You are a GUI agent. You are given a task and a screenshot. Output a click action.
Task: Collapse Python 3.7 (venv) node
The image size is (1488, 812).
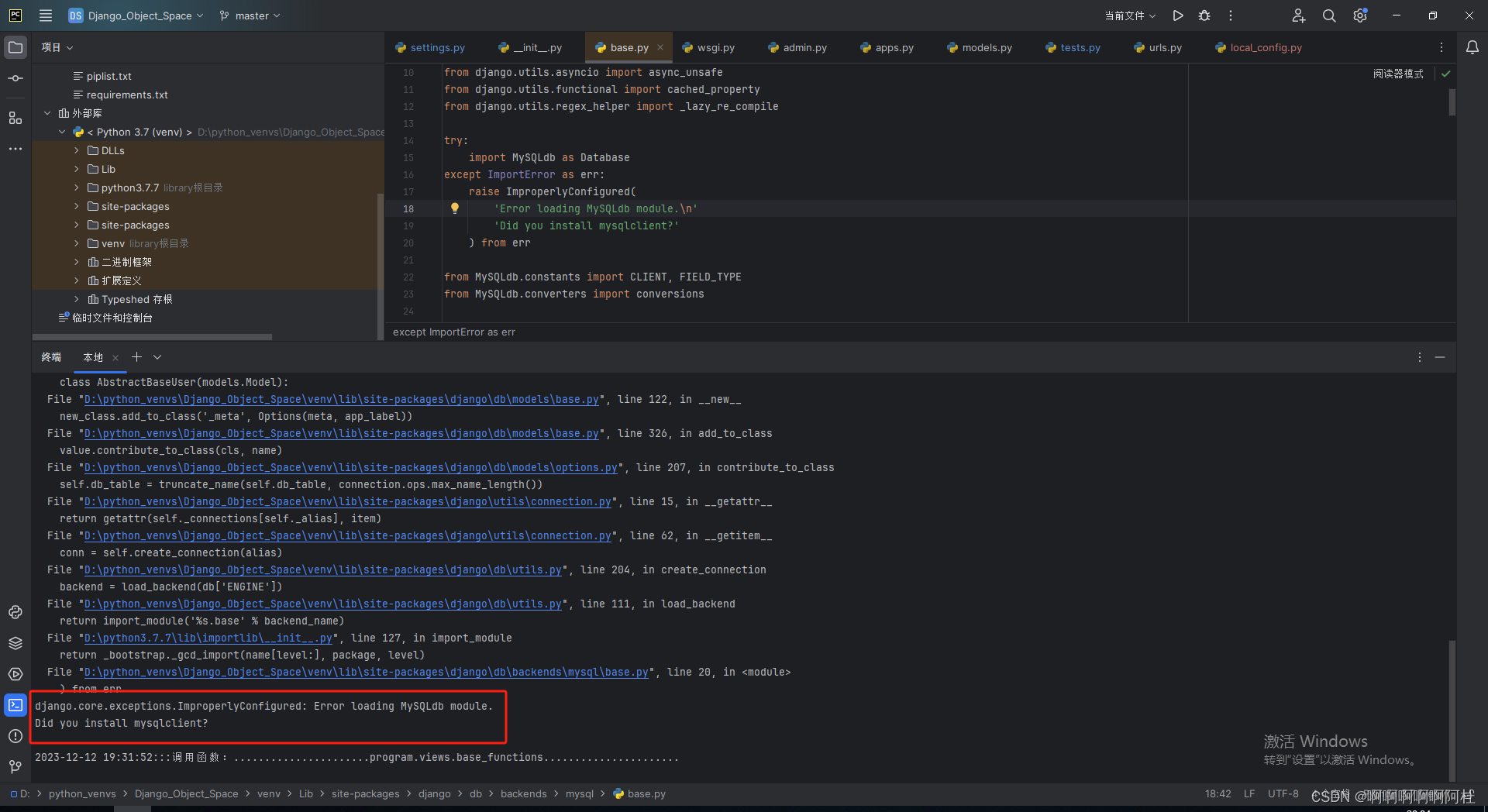62,132
